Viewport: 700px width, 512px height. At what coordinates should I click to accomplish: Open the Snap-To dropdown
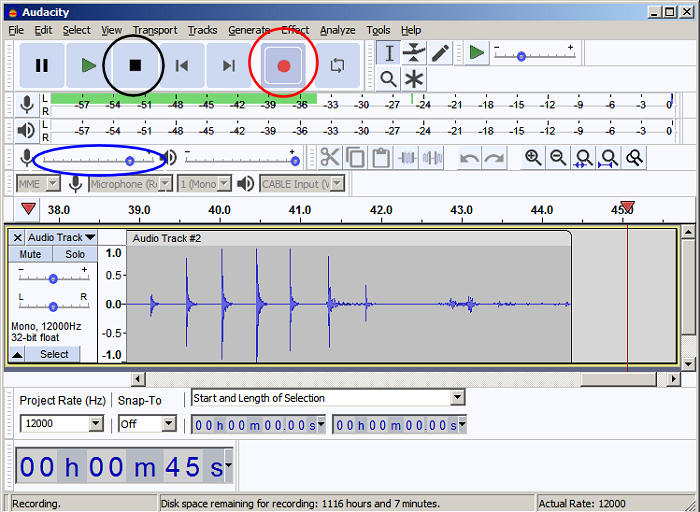(169, 424)
